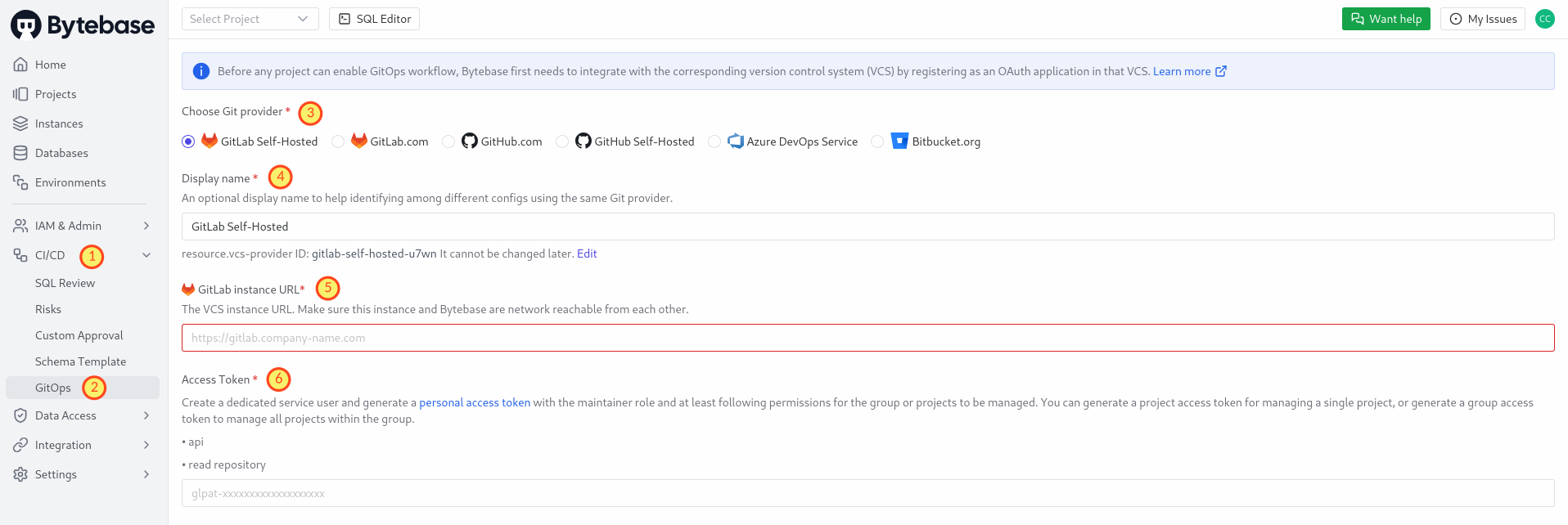Click the Azure DevOps Service logo

(736, 141)
